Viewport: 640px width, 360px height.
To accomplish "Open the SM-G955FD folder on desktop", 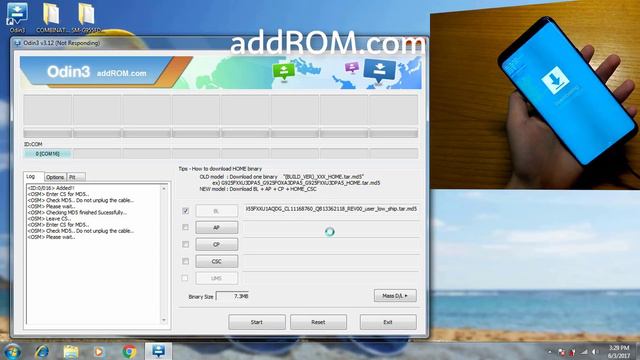I will pyautogui.click(x=86, y=18).
